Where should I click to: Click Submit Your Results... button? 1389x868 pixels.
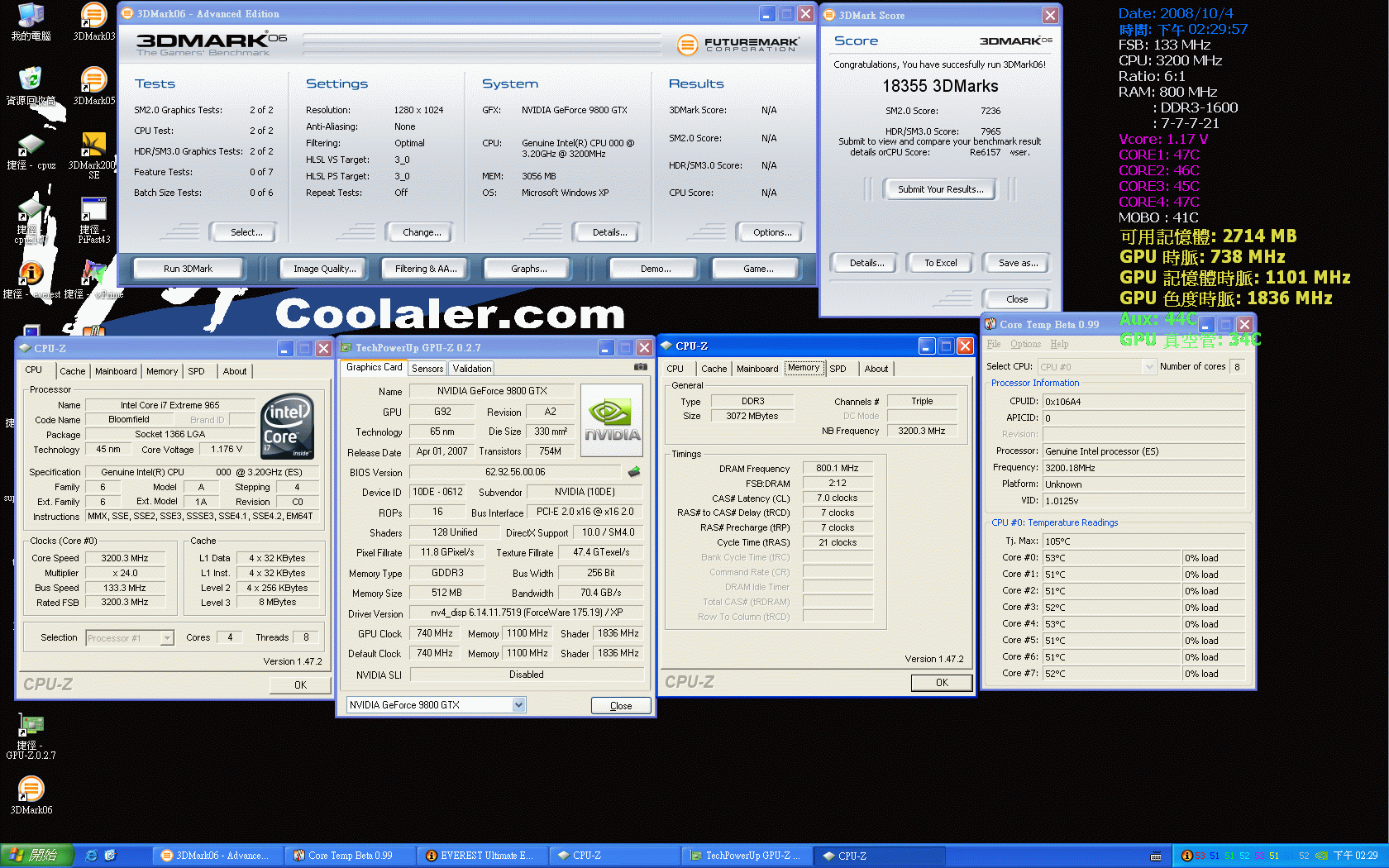(940, 189)
